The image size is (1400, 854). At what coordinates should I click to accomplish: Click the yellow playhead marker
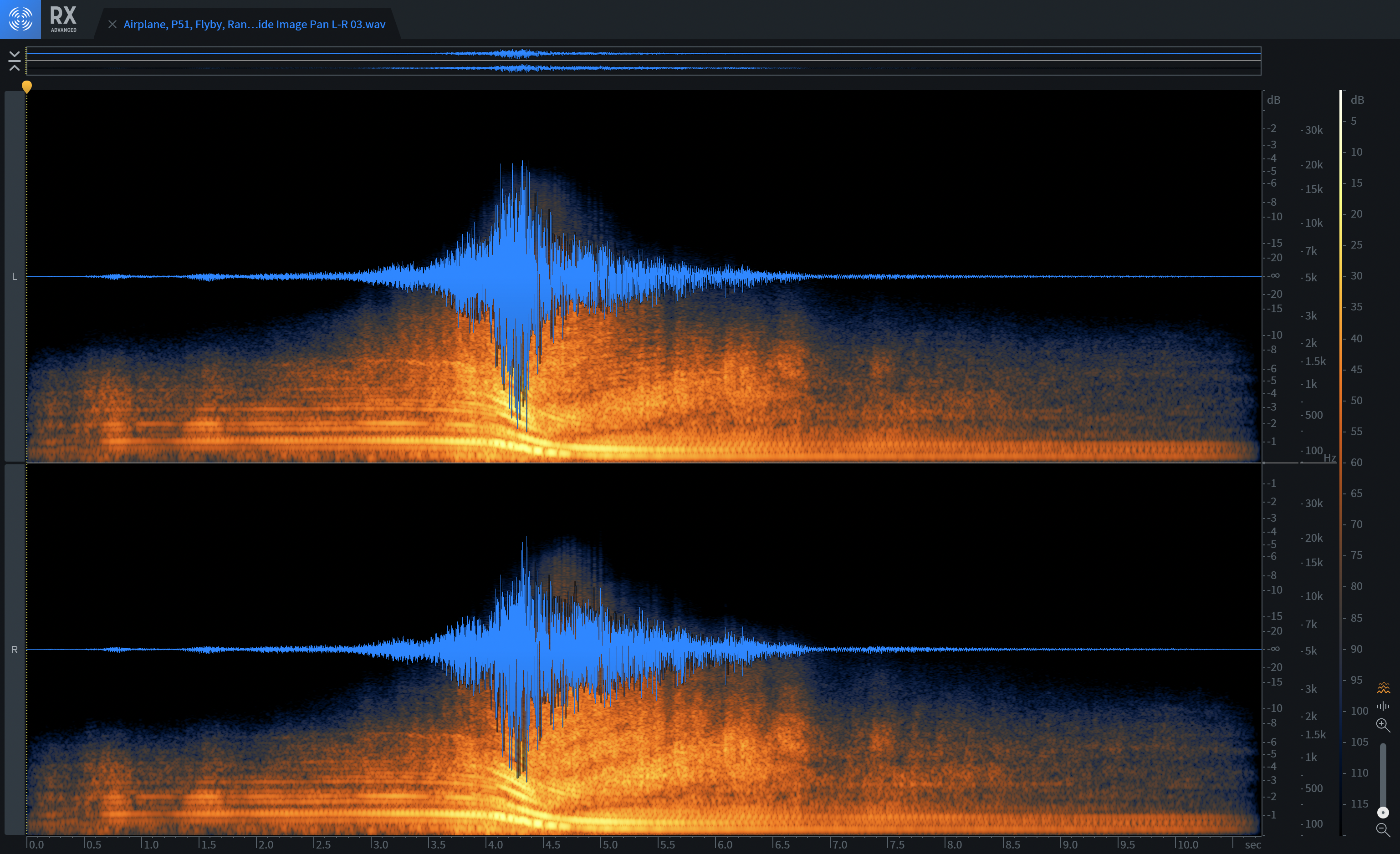coord(27,86)
